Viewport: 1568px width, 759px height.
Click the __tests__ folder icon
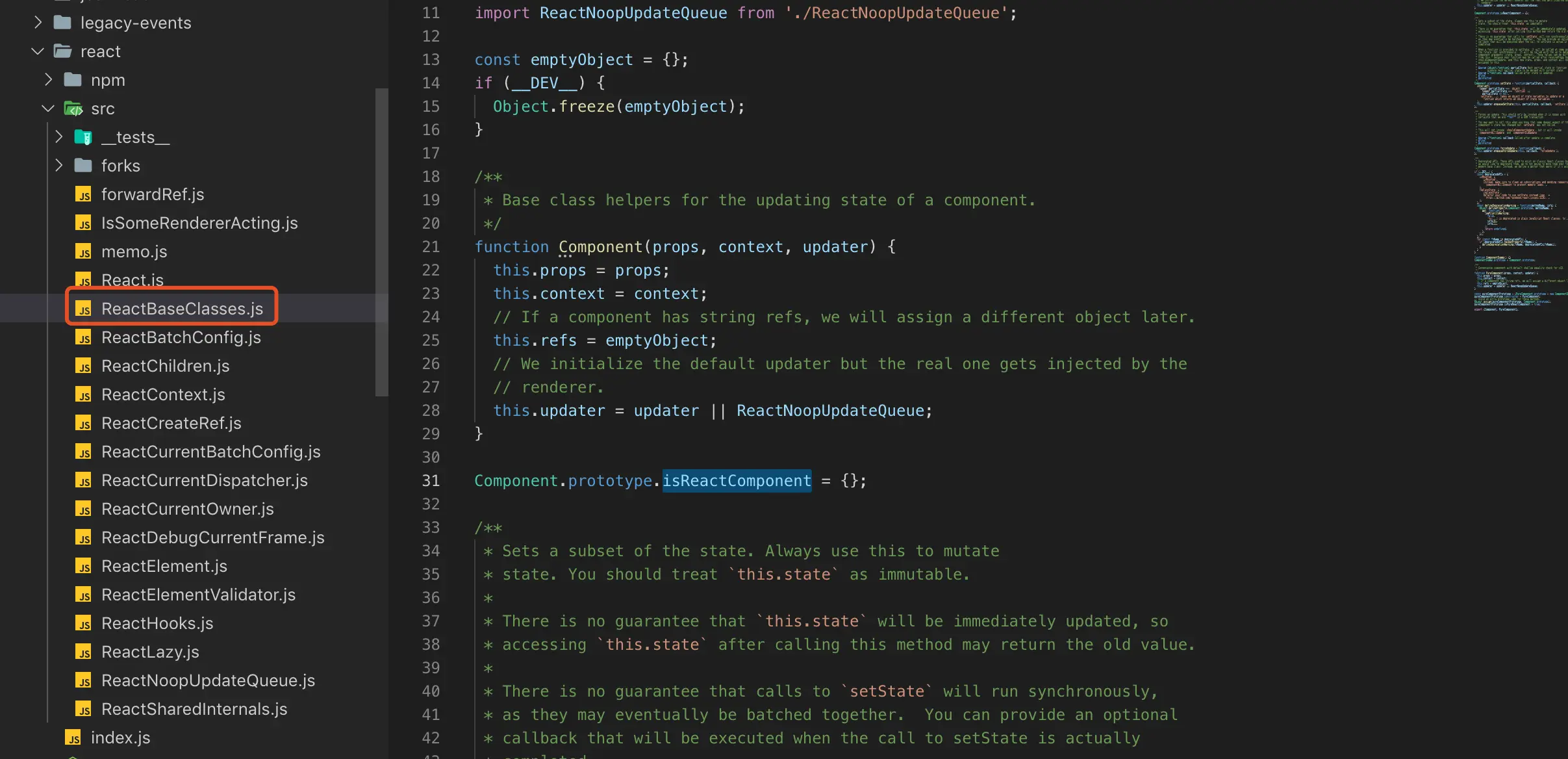[x=83, y=137]
